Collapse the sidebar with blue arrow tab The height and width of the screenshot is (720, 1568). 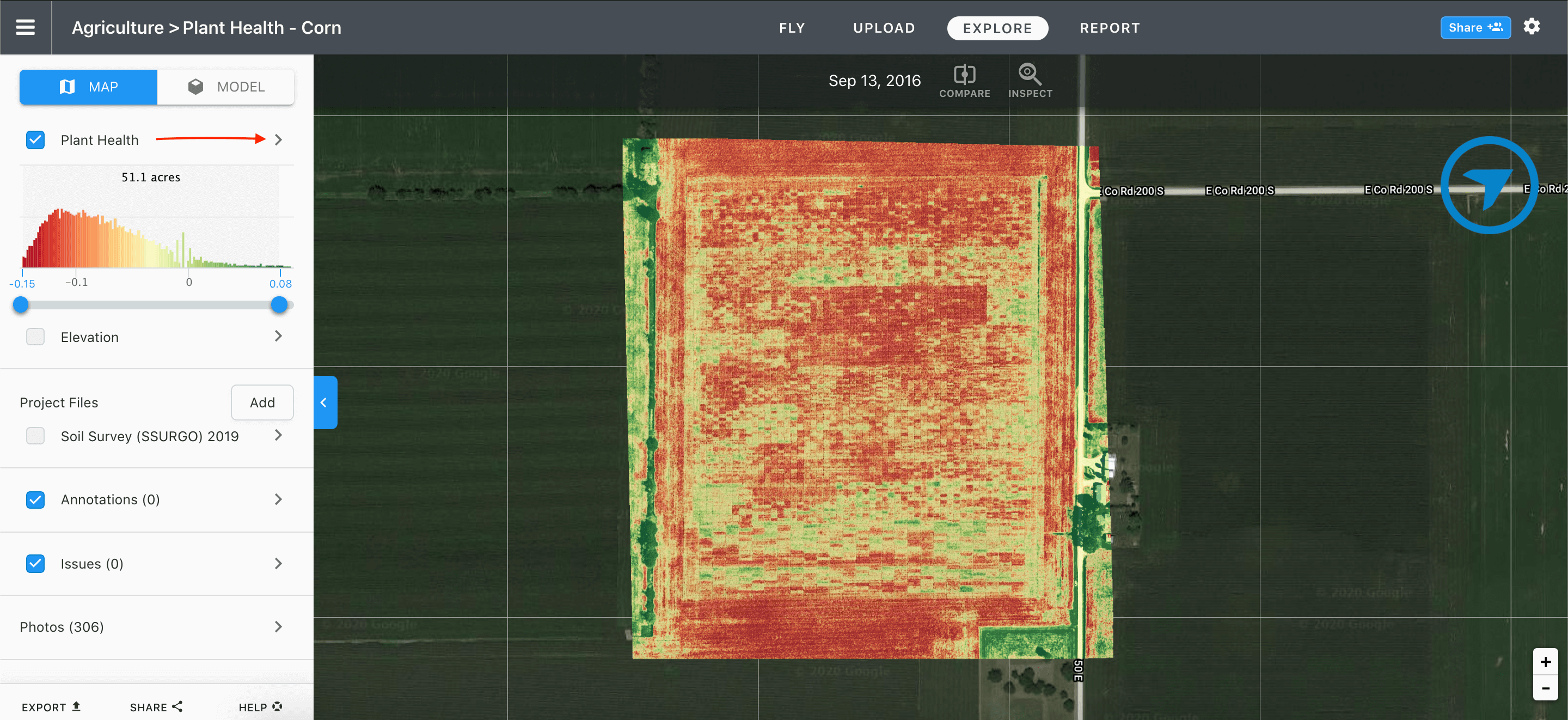325,402
